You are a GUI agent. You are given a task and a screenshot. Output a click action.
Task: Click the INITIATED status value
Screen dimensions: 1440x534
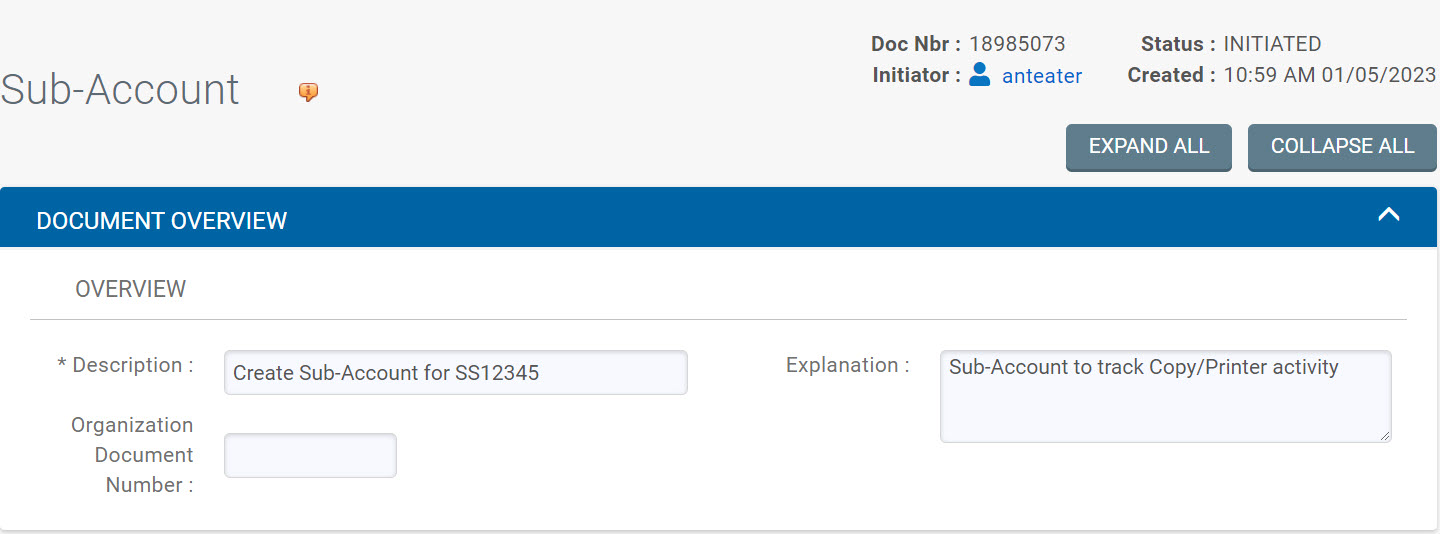(1272, 44)
